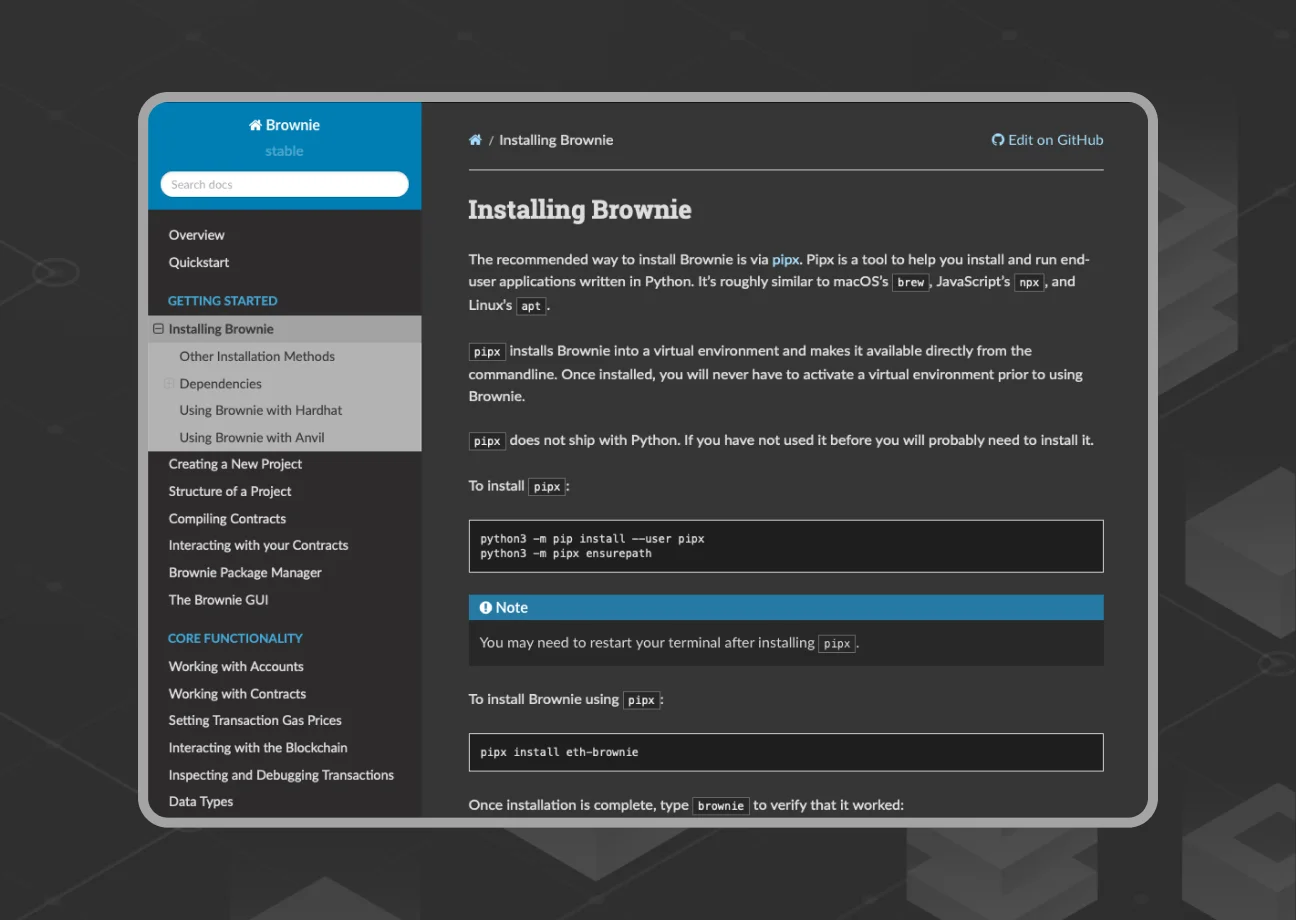Click the npx inline code
The height and width of the screenshot is (920, 1296).
pyautogui.click(x=1030, y=282)
